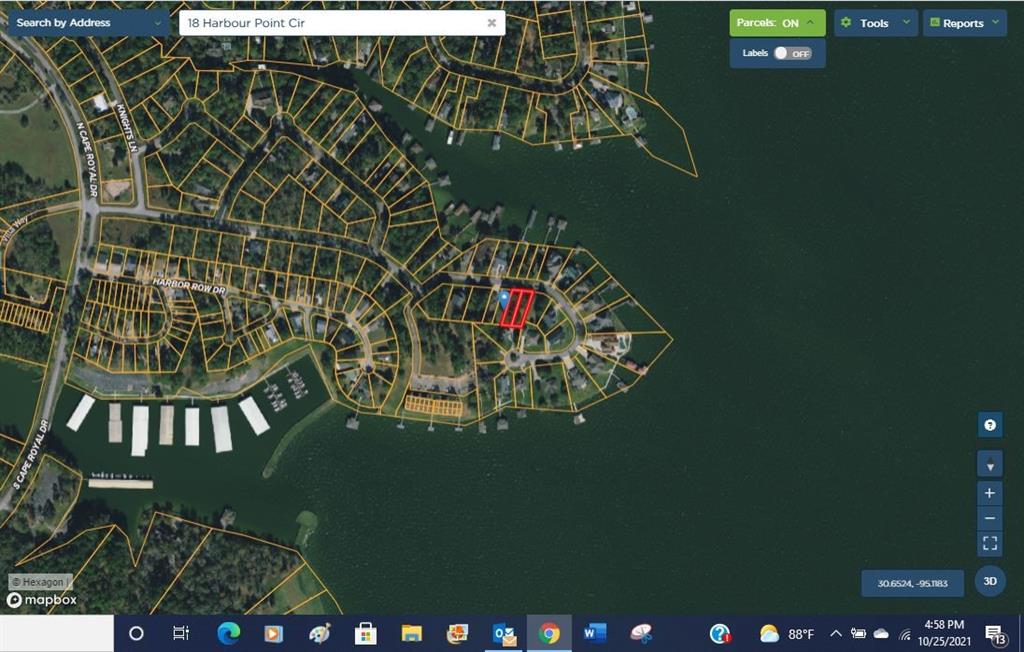Switch the map to 3D view
The height and width of the screenshot is (652, 1024).
coord(989,581)
